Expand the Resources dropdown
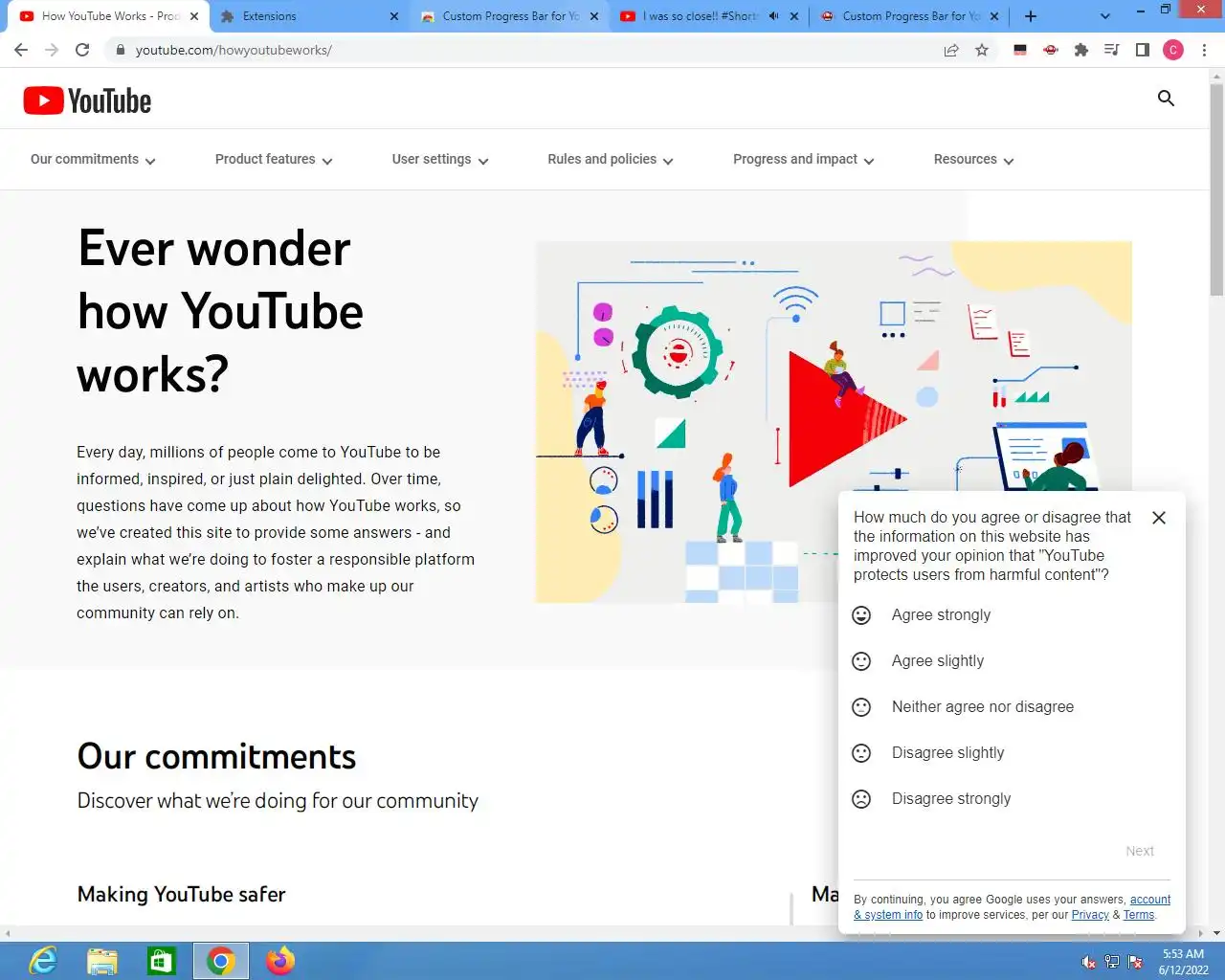 (974, 160)
